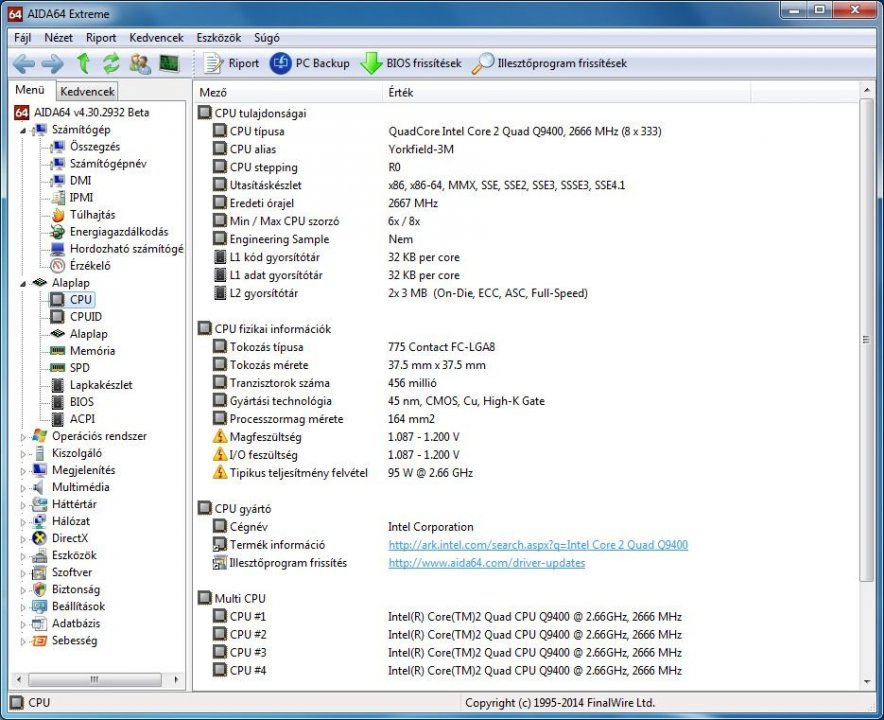Select Számítógépnév tree item

point(108,164)
